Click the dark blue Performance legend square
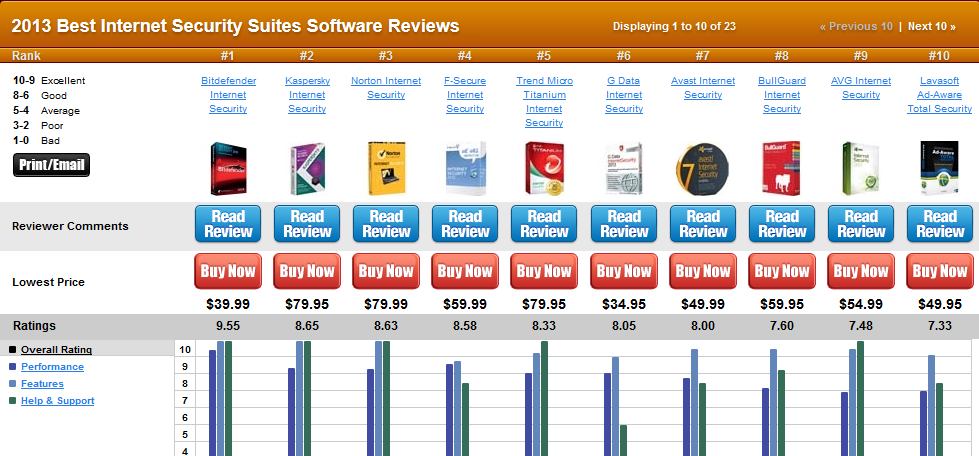The image size is (979, 456). (12, 367)
